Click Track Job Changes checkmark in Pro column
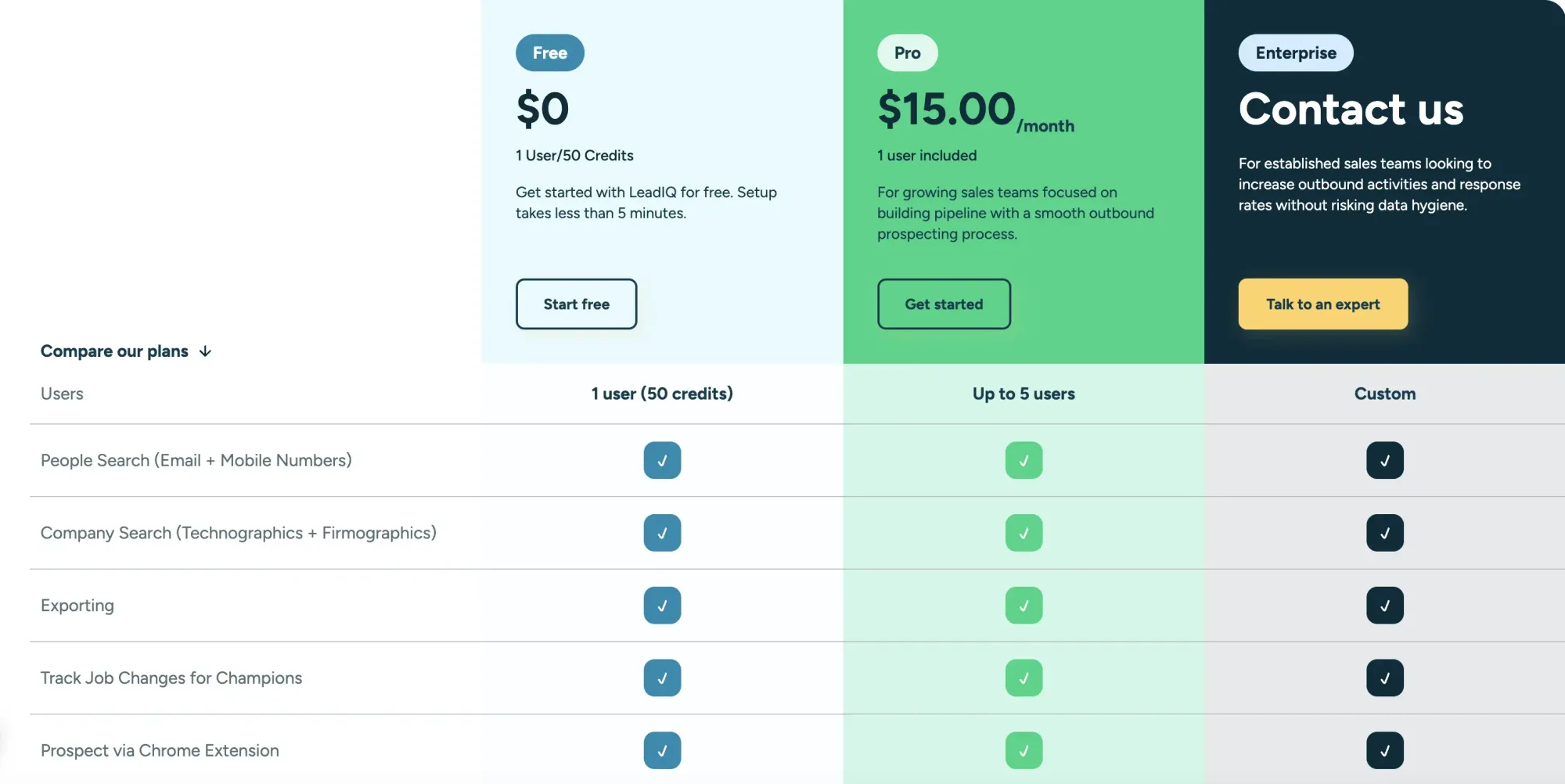The image size is (1565, 784). coord(1024,678)
